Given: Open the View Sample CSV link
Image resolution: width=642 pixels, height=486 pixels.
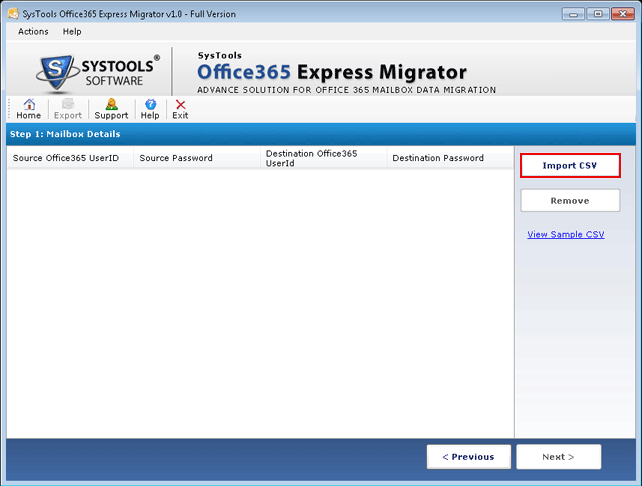Looking at the screenshot, I should 566,235.
